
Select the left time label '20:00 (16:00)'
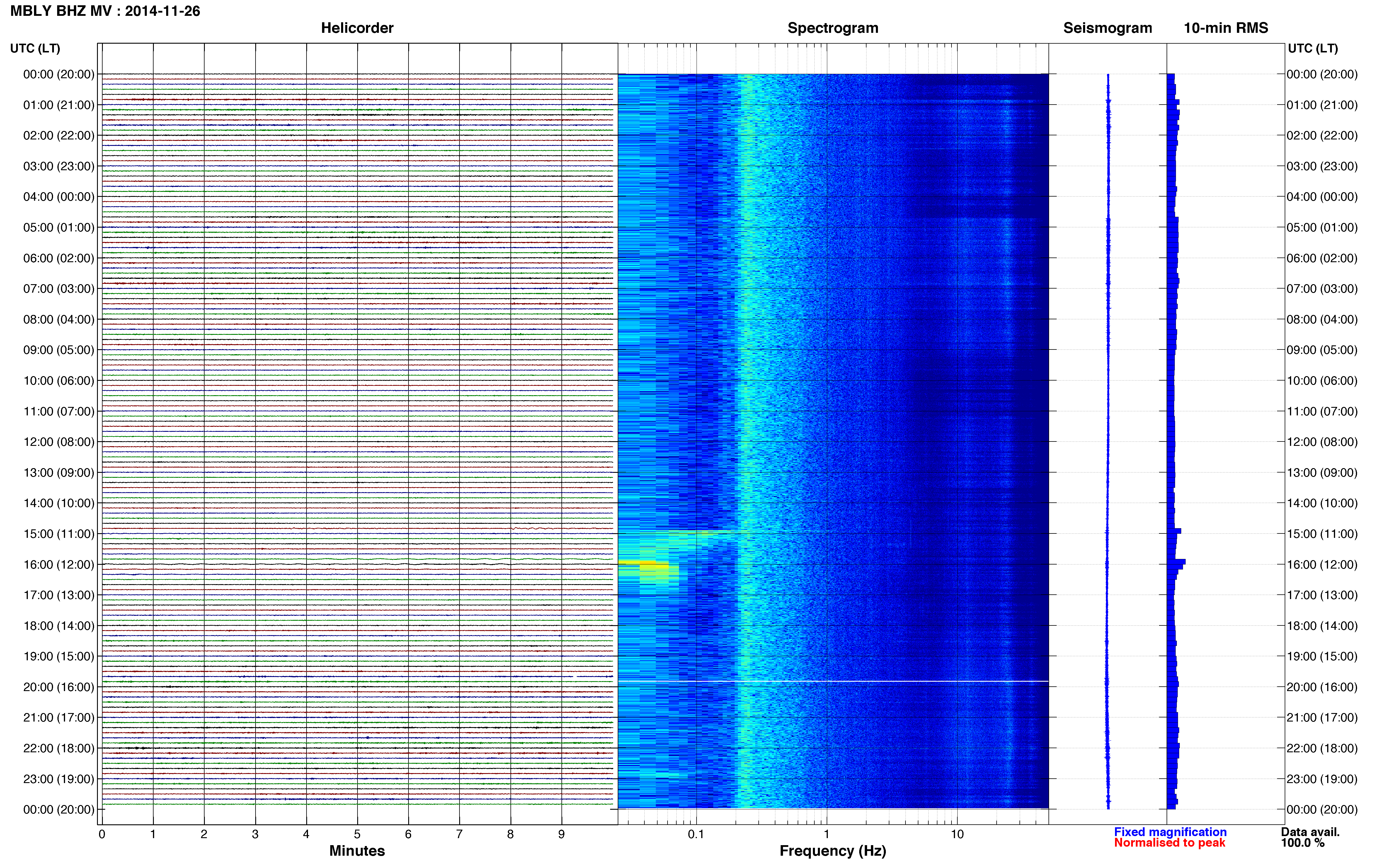pos(59,687)
